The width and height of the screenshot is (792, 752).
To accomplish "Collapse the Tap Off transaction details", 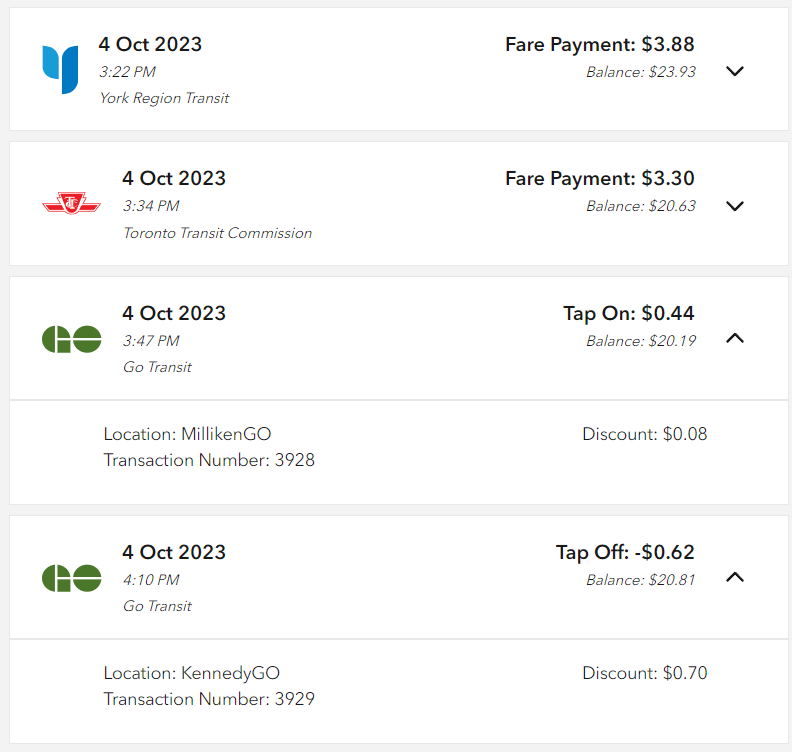I will click(735, 577).
